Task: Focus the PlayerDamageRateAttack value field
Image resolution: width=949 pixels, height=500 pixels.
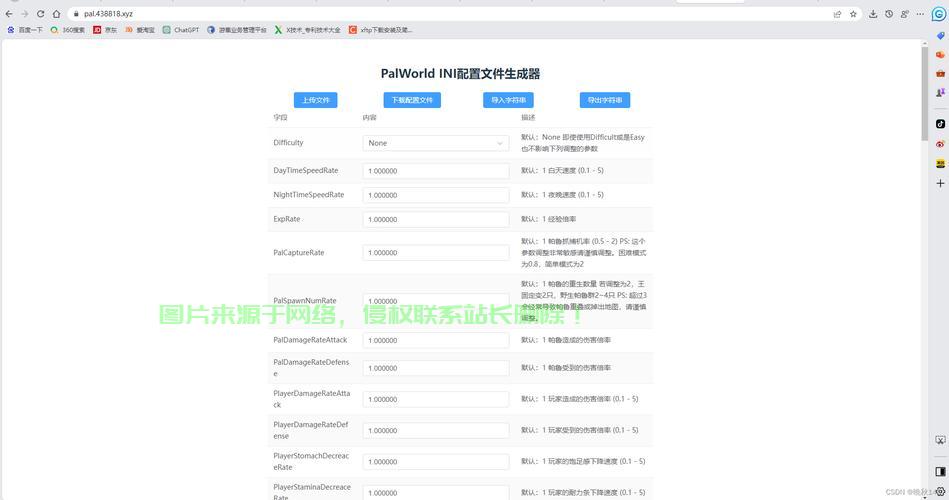Action: pos(436,399)
